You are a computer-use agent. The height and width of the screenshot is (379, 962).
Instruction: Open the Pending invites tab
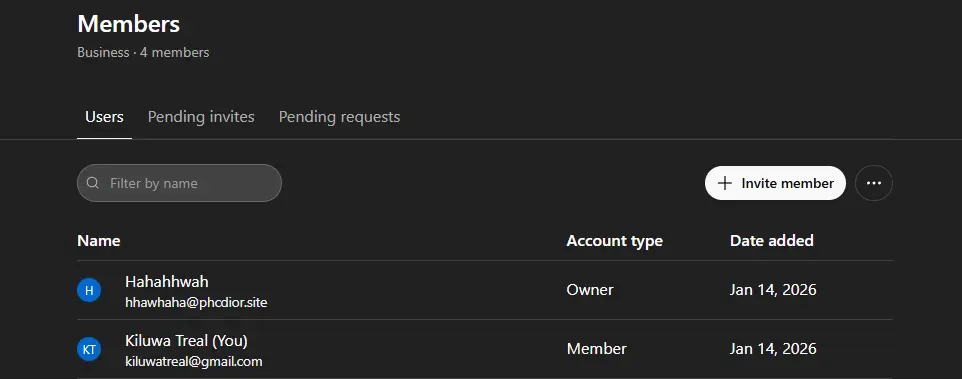click(201, 117)
